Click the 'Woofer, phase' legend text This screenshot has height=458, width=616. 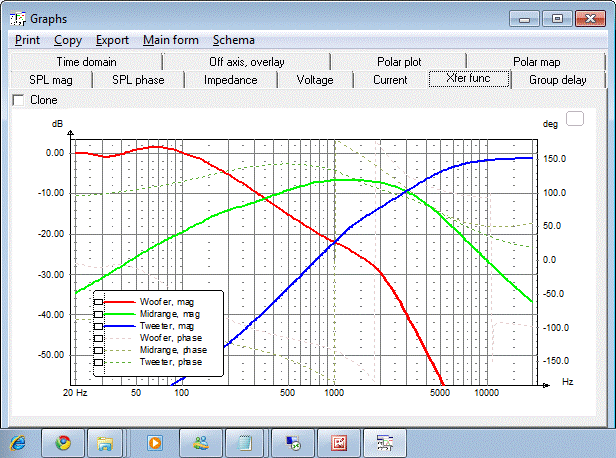pyautogui.click(x=171, y=338)
